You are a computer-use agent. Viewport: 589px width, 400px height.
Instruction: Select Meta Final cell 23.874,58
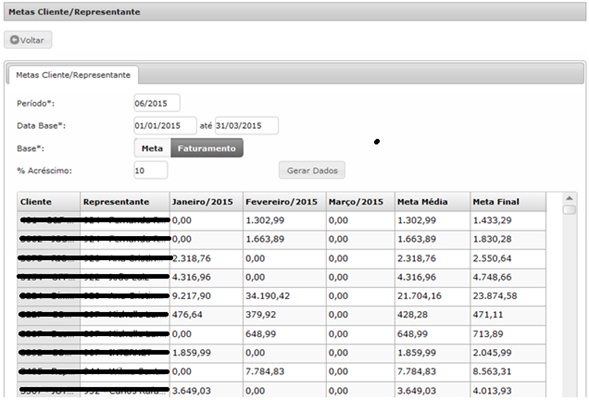click(x=508, y=296)
